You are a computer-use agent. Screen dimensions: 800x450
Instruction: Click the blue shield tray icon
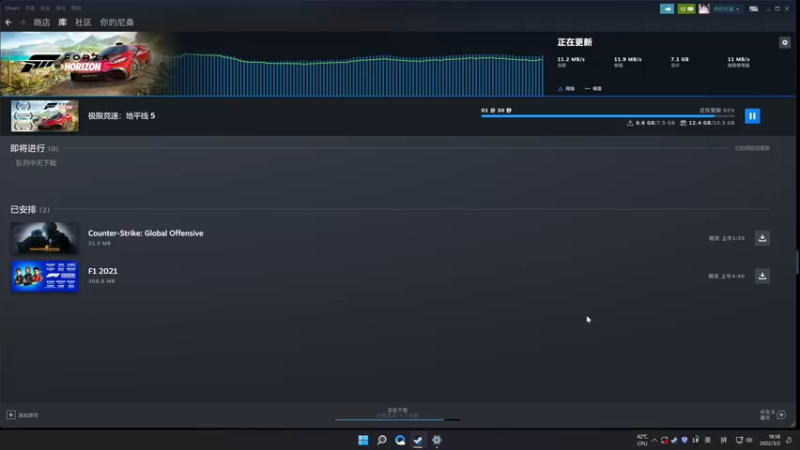(x=684, y=440)
